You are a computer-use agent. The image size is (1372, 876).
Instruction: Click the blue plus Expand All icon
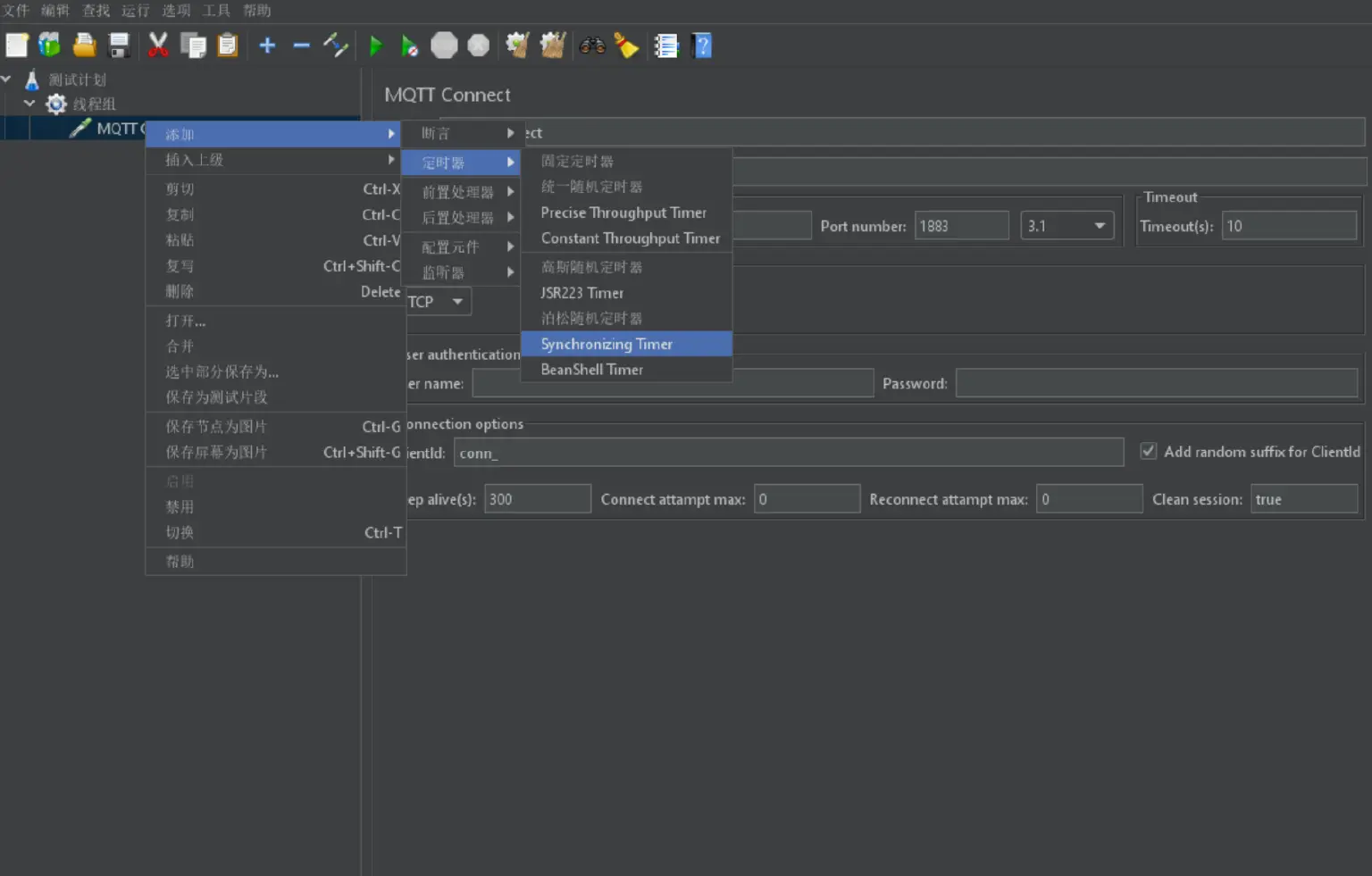point(267,46)
